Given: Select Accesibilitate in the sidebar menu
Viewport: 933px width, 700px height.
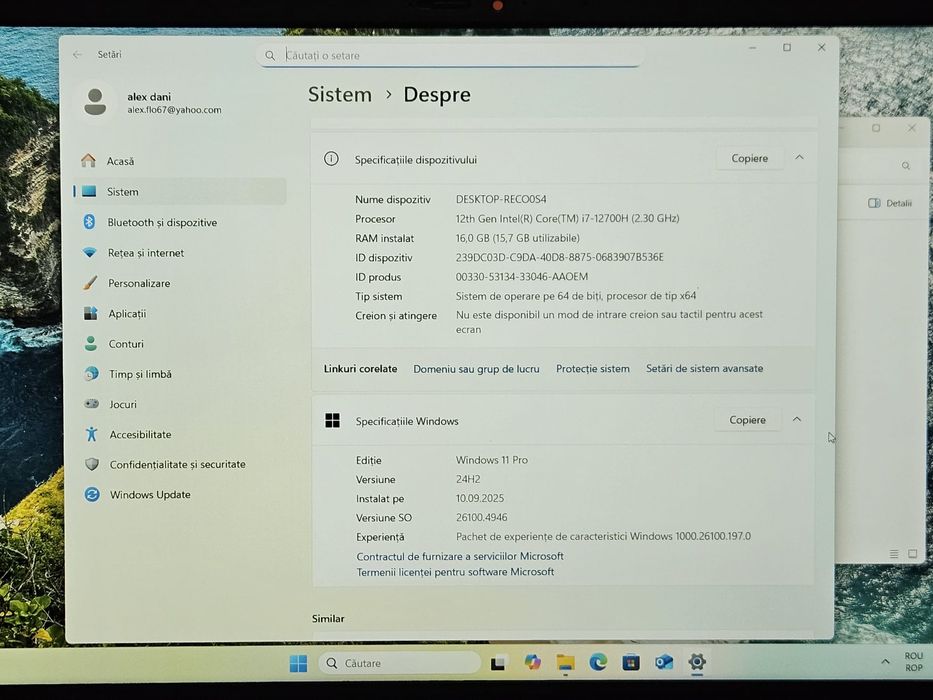Looking at the screenshot, I should (140, 435).
